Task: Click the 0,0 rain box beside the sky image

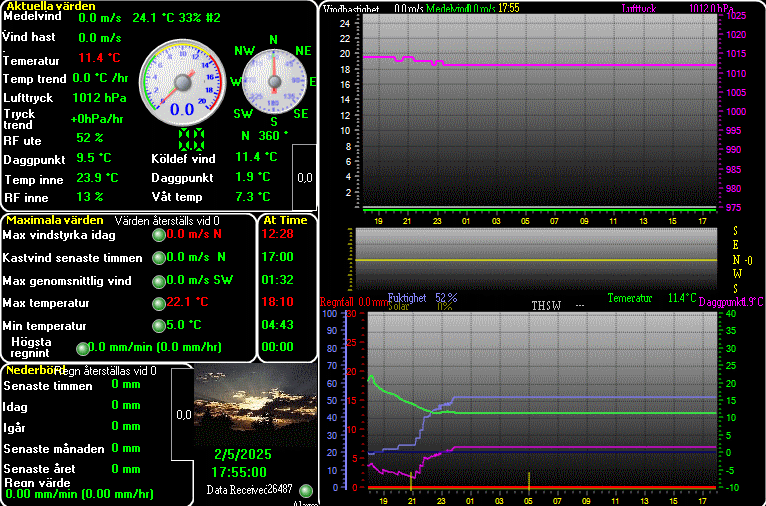Action: [184, 415]
